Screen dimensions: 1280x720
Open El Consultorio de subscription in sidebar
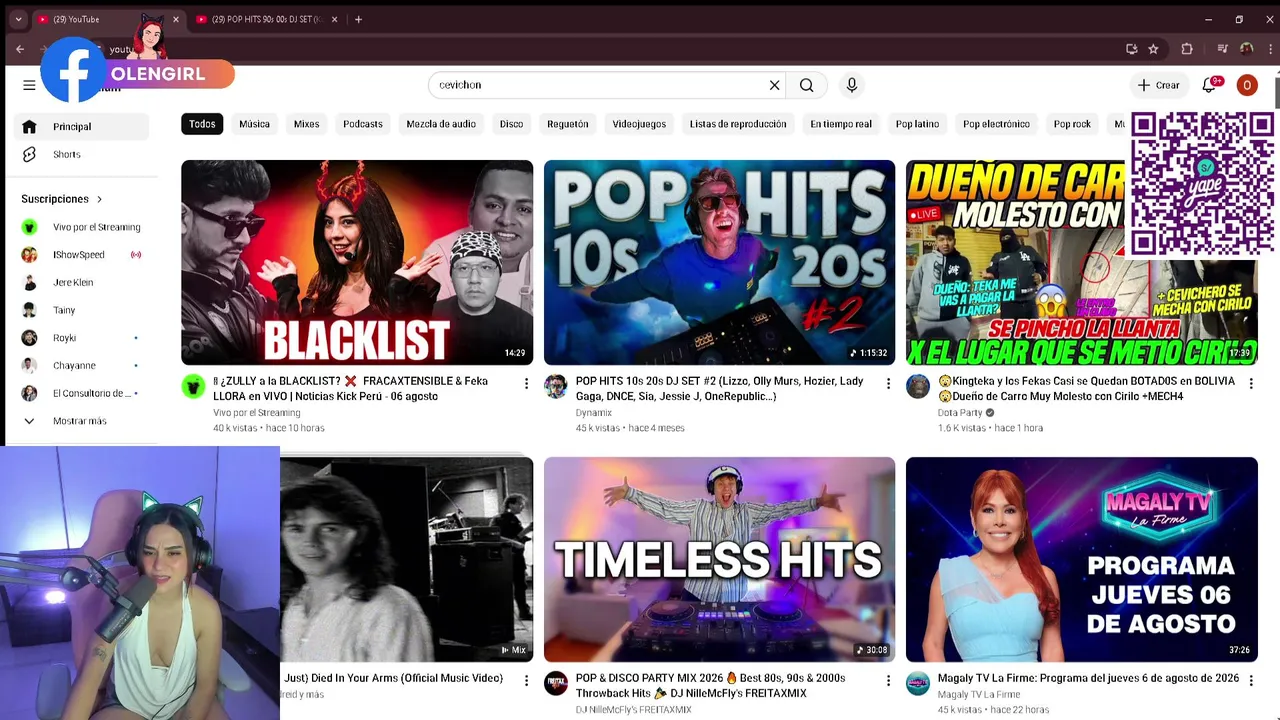point(82,393)
